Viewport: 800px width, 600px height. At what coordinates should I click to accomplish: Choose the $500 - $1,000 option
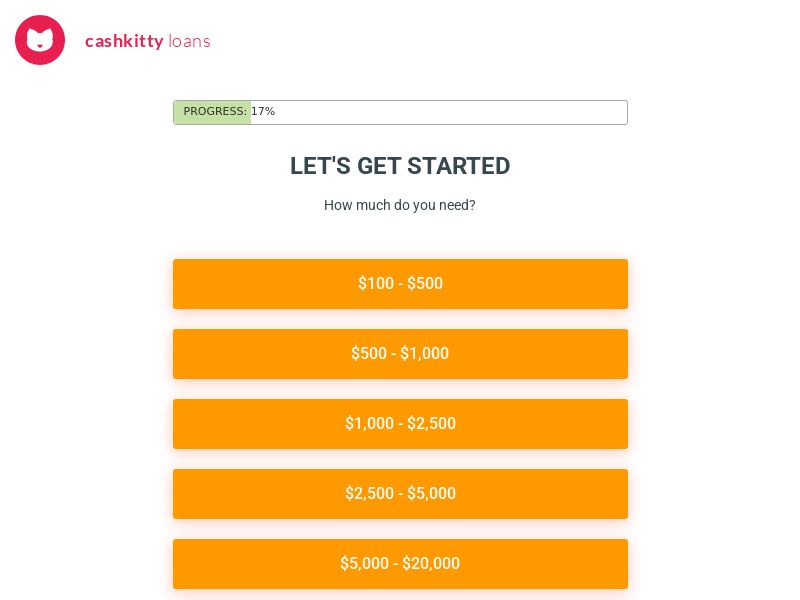400,354
